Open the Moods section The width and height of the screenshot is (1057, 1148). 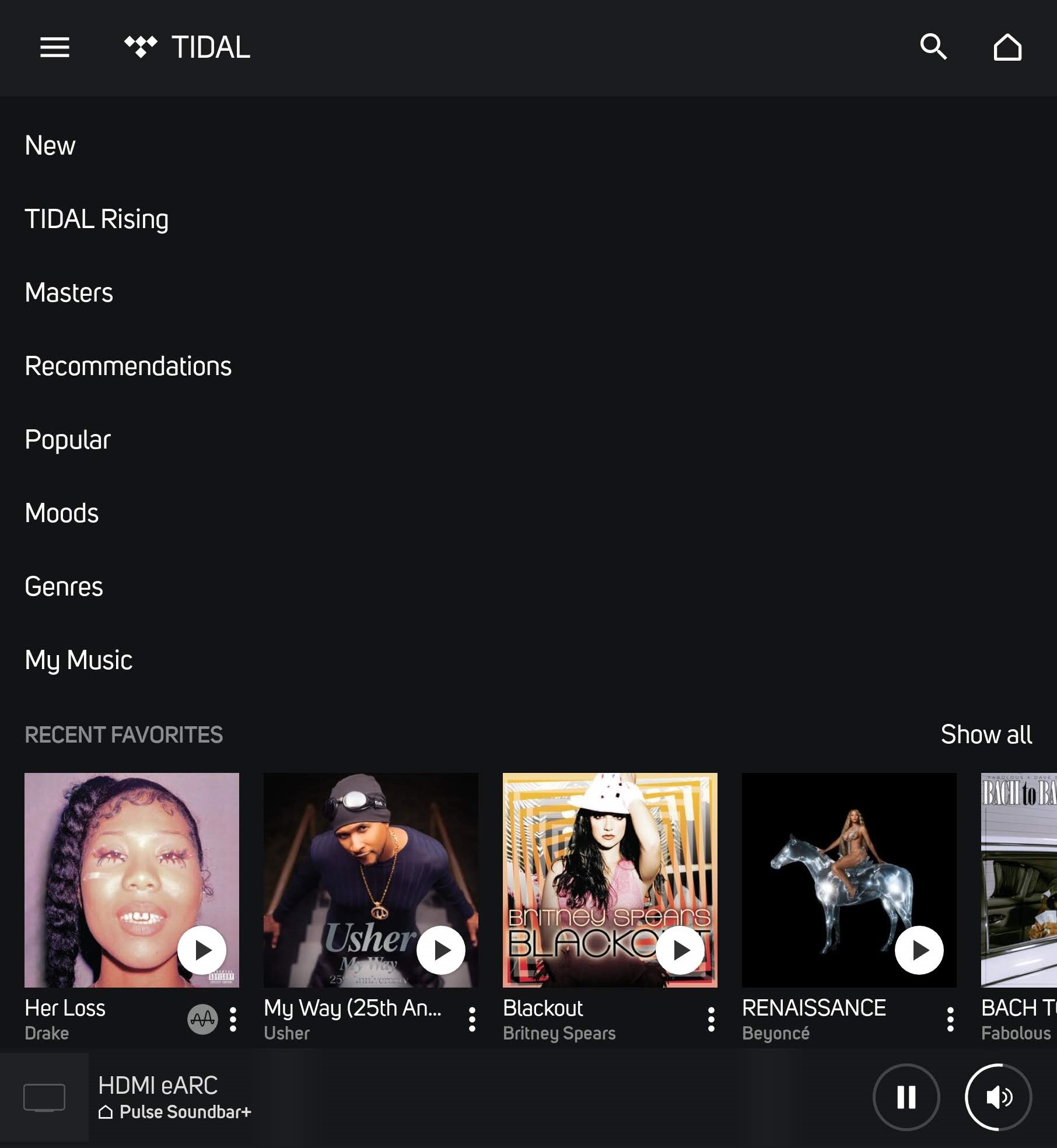click(62, 513)
